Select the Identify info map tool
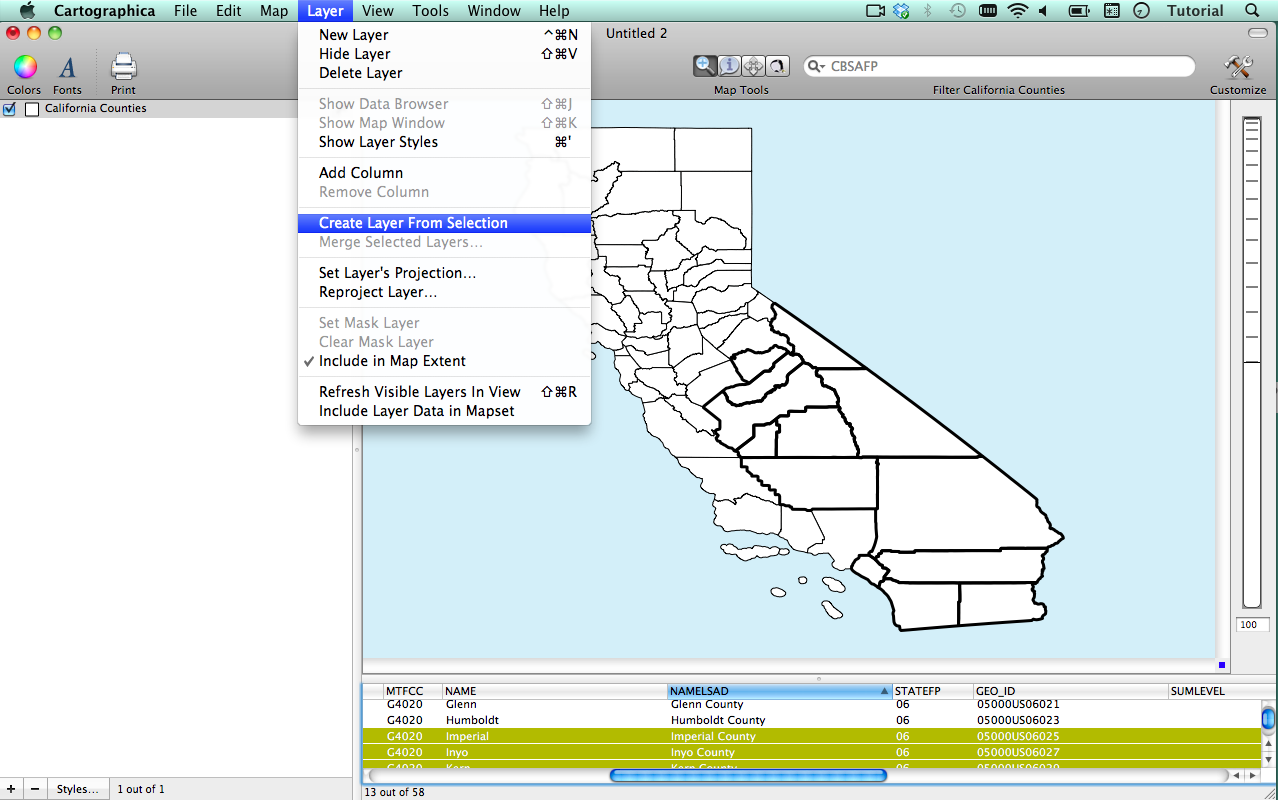The image size is (1278, 800). click(x=730, y=66)
